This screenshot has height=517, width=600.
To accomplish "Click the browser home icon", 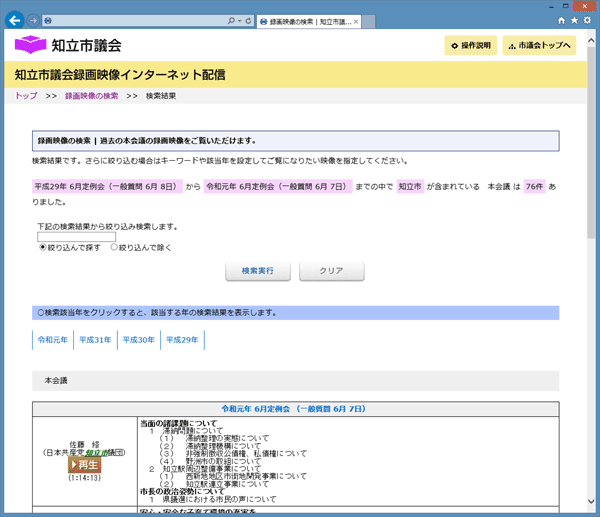I will [561, 21].
